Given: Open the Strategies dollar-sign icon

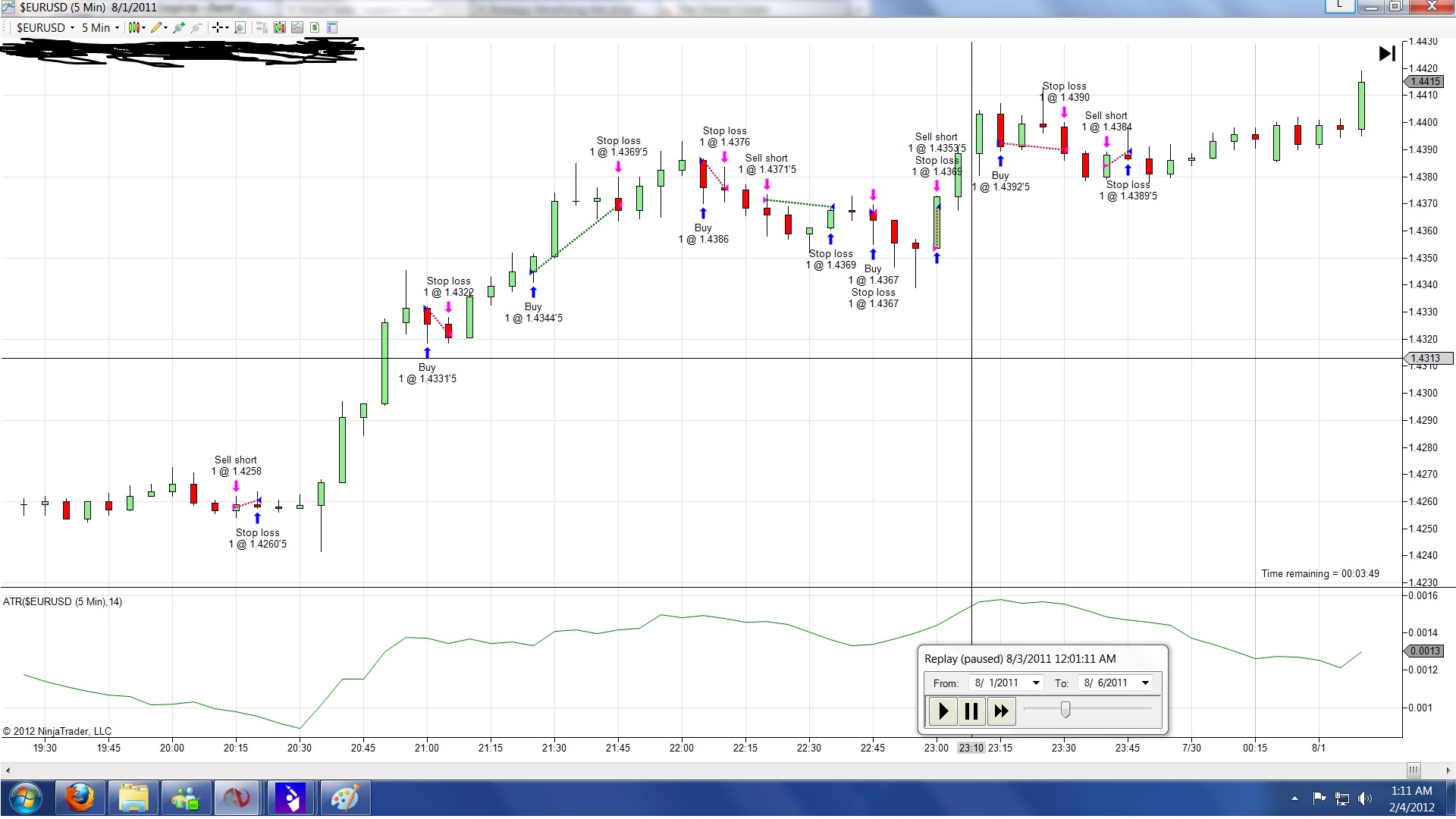Looking at the screenshot, I should (x=315, y=27).
